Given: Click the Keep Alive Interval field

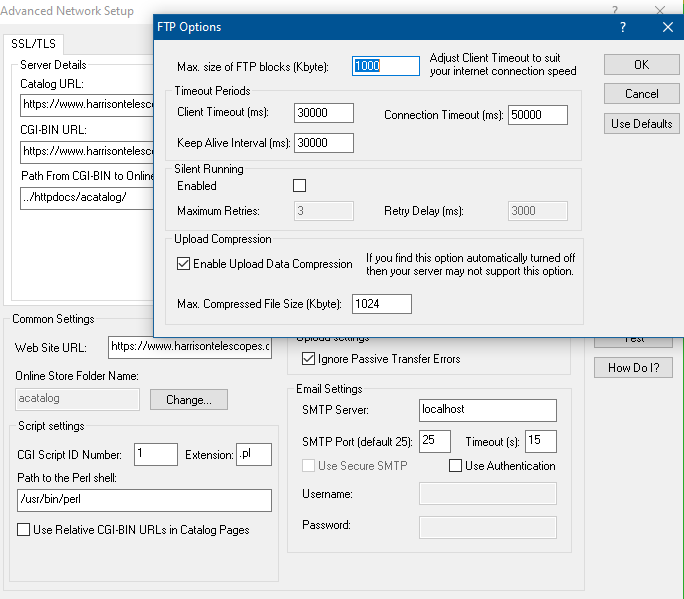Looking at the screenshot, I should (x=324, y=143).
